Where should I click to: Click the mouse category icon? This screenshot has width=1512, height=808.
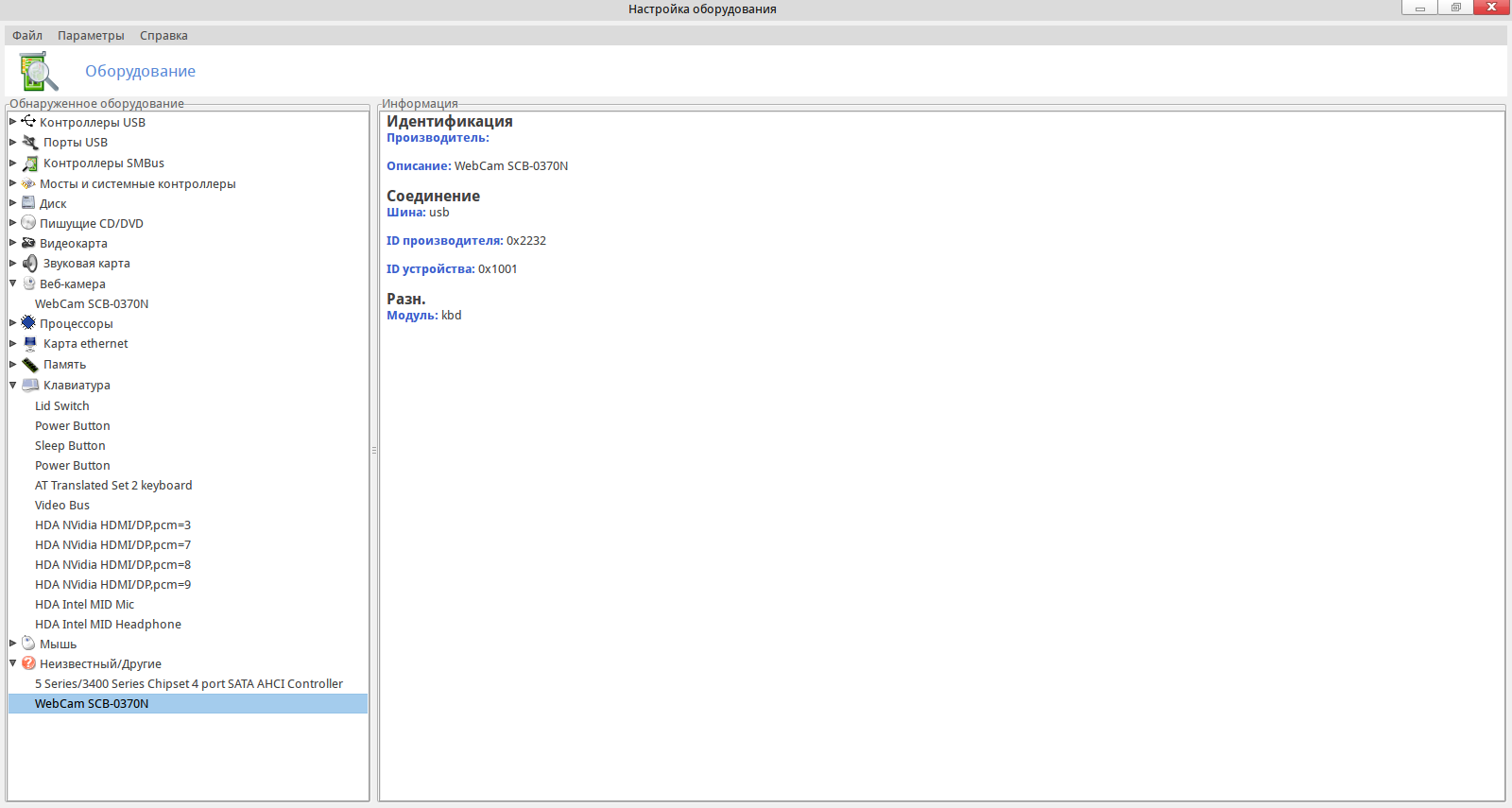click(x=28, y=644)
